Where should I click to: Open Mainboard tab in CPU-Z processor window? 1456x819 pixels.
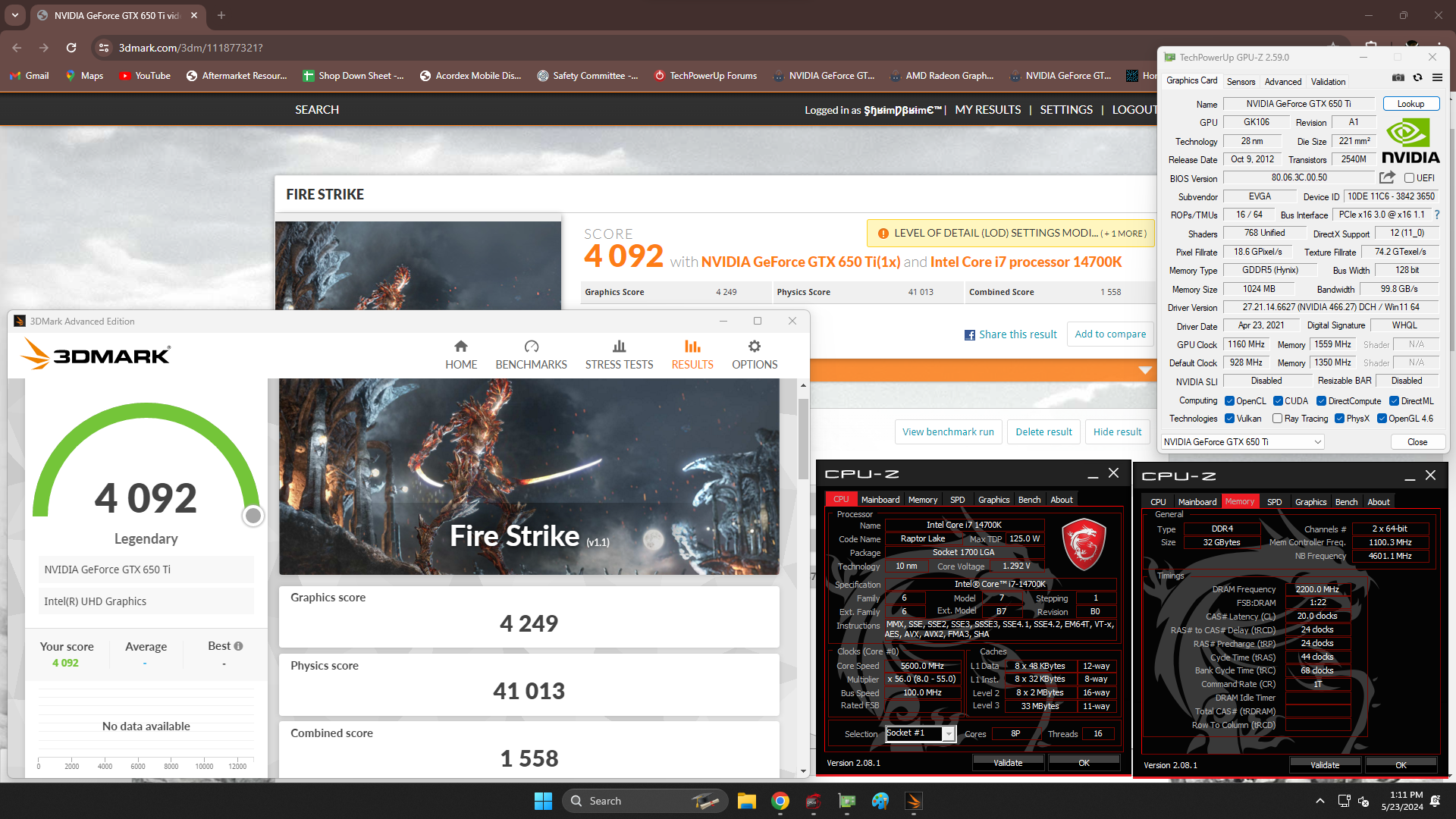[880, 500]
